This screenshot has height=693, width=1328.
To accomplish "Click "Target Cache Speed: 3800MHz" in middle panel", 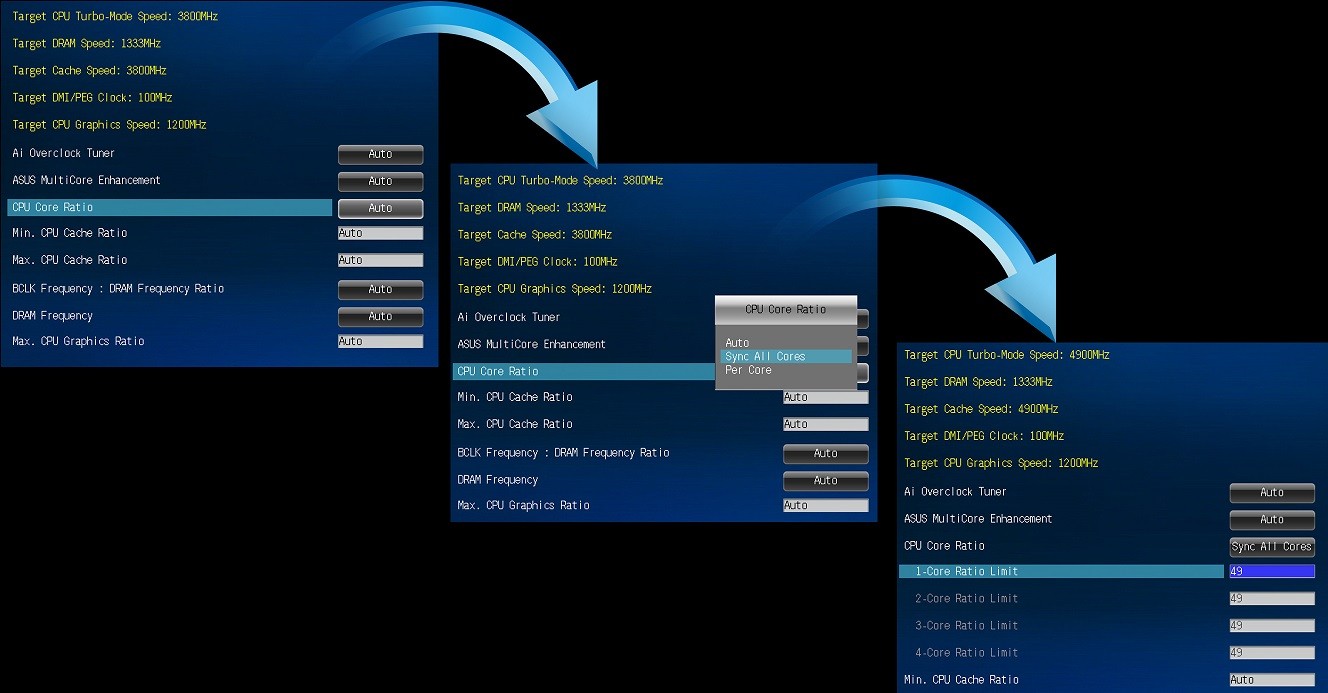I will click(535, 235).
